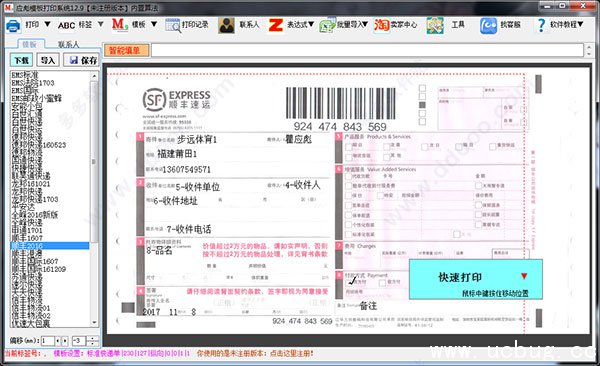
Task: Click the contacts person silhouette icon
Action: click(x=226, y=25)
